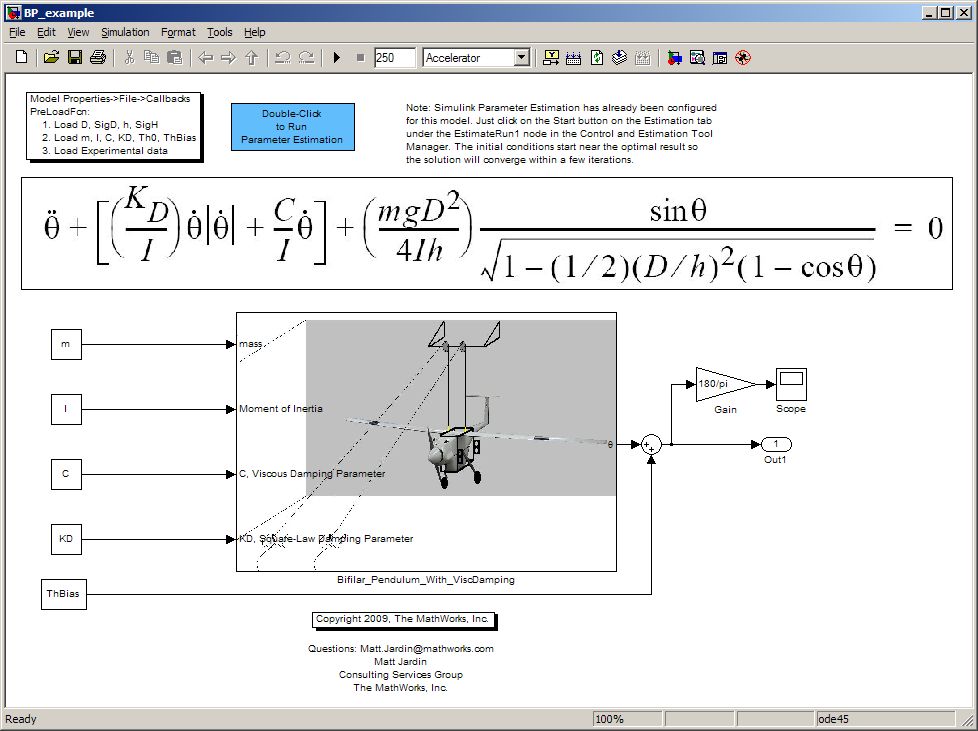Screen dimensions: 978x731
Task: Expand the Accelerator simulation mode dropdown
Action: point(520,58)
